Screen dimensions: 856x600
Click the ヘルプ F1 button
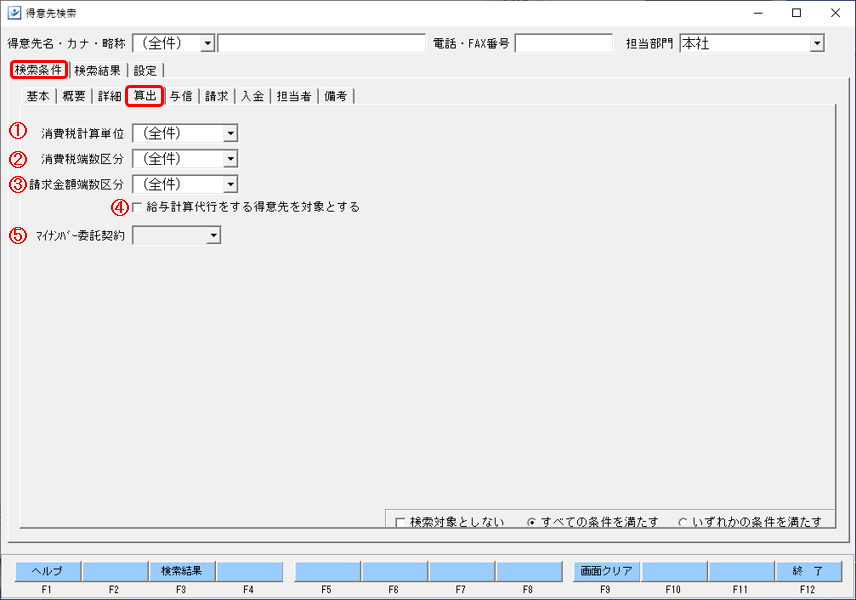[x=47, y=571]
